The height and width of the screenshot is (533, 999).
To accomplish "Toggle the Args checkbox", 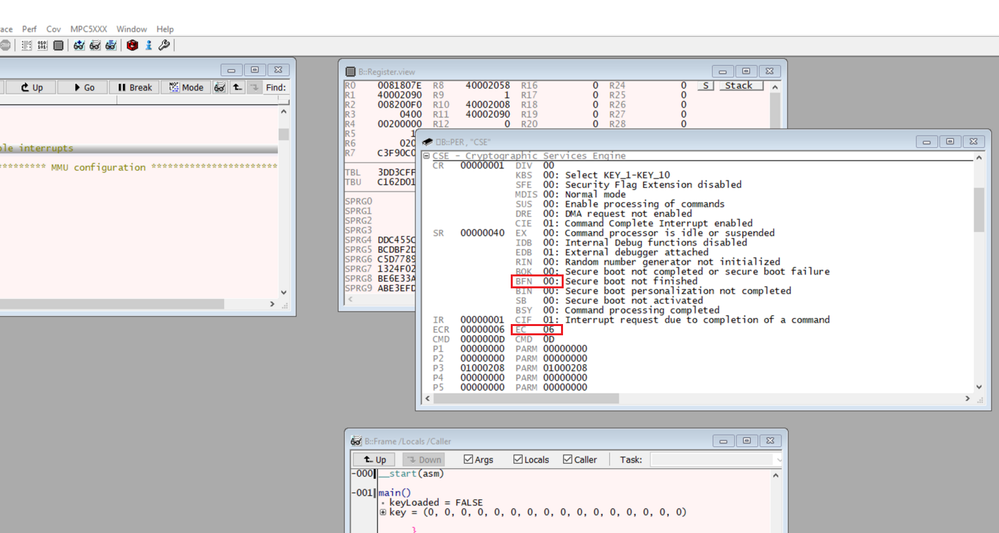I will (468, 459).
